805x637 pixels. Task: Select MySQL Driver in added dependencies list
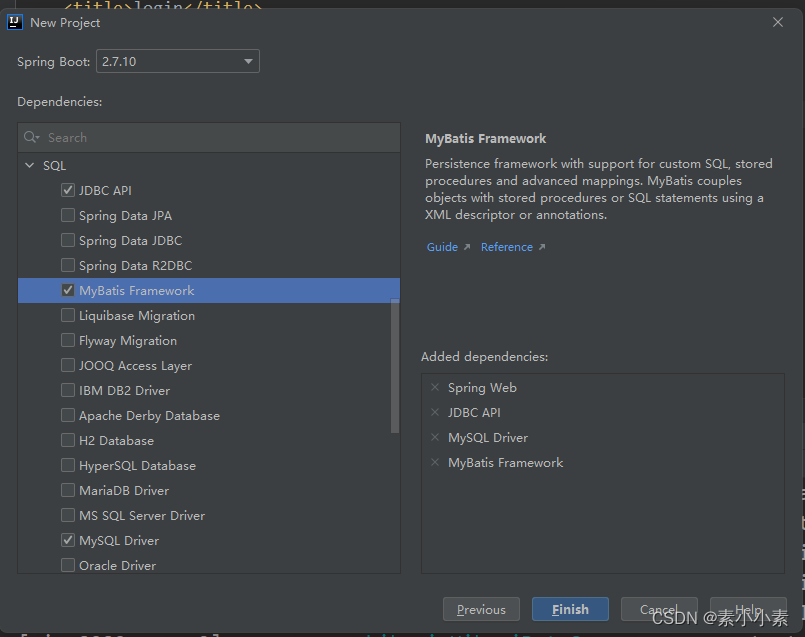pos(488,438)
